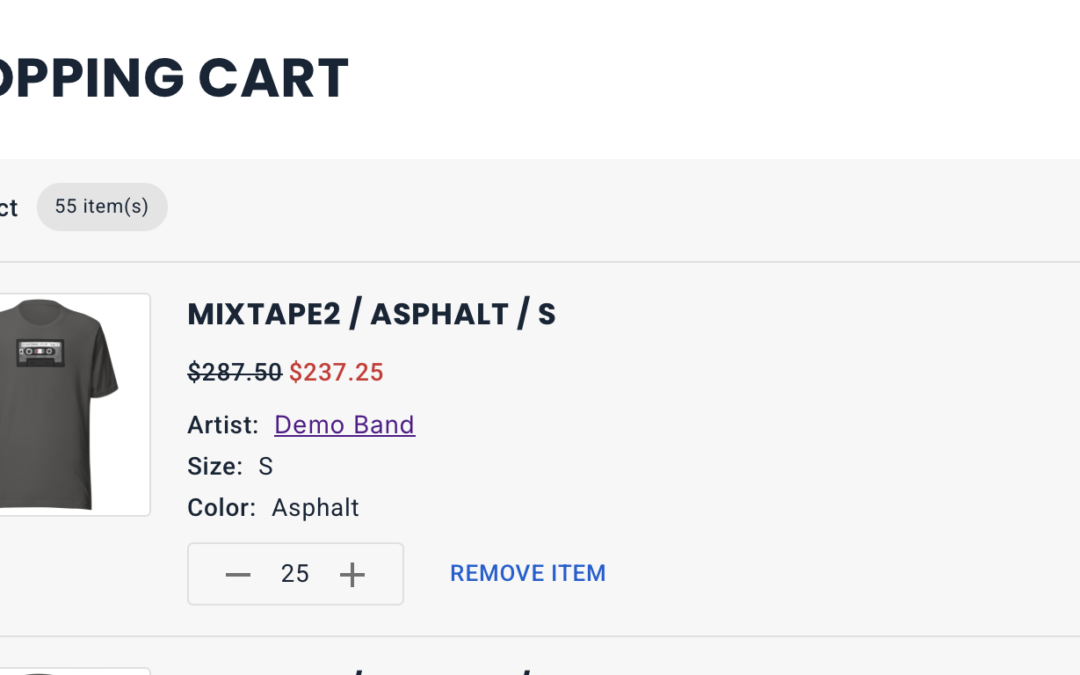Increase quantity with the plus icon
Screen dimensions: 1080x675
tap(352, 574)
